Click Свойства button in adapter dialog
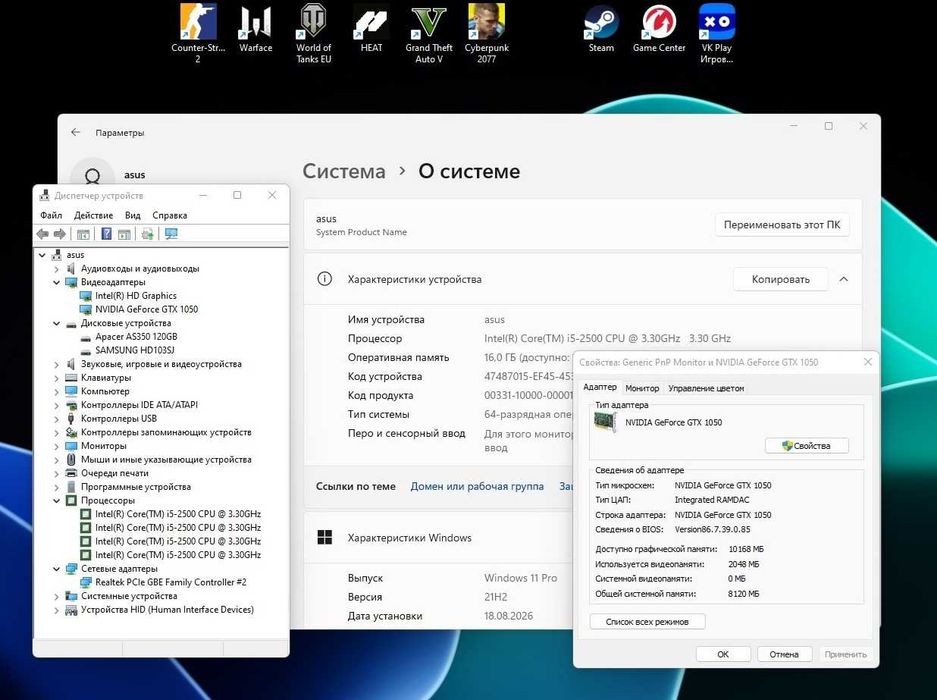This screenshot has height=700, width=937. coord(806,445)
